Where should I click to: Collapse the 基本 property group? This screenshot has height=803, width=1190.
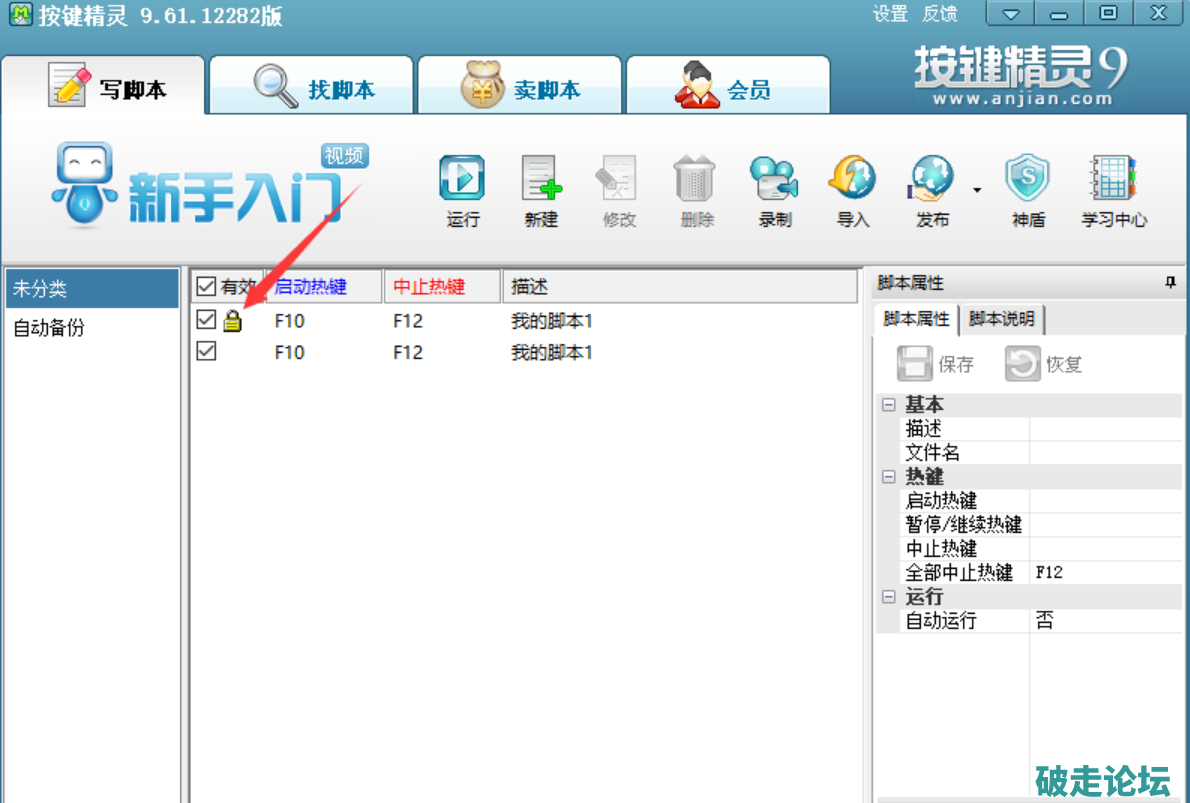pos(887,405)
